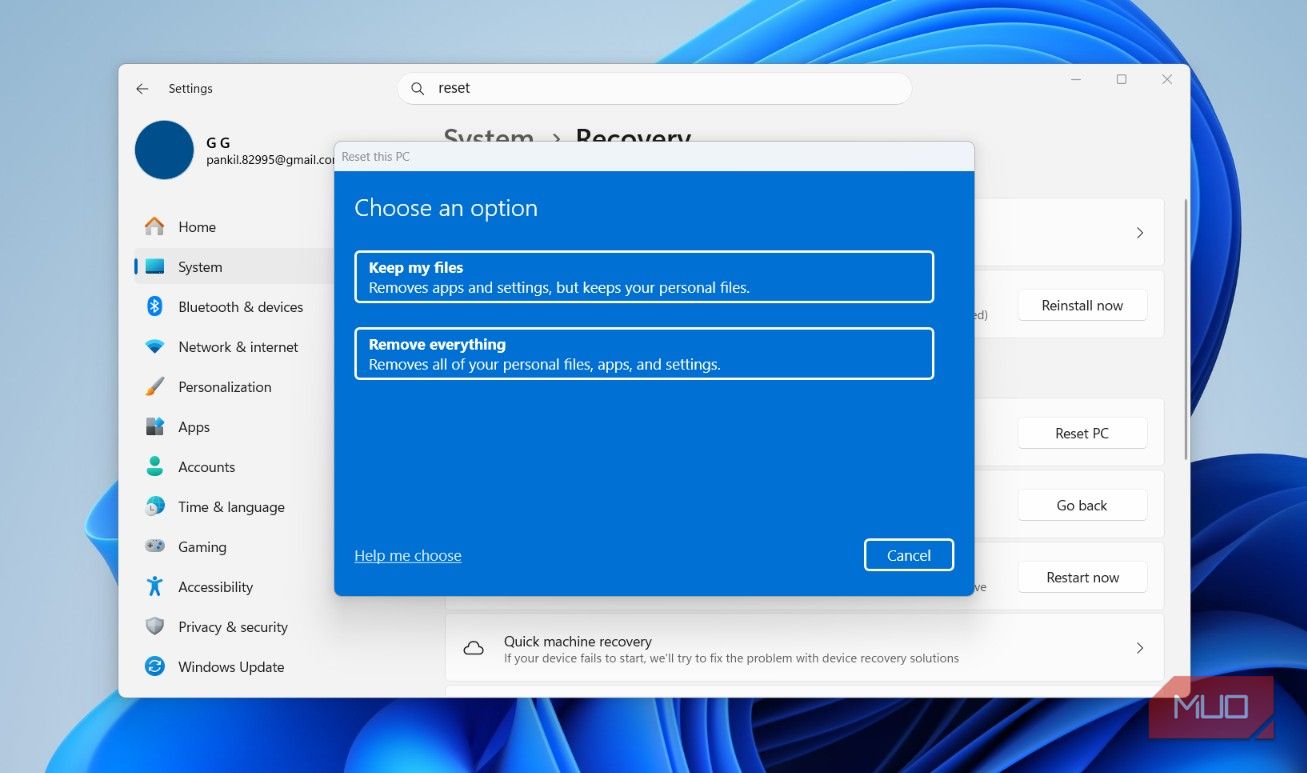Expand the Quick machine recovery chevron
Screen dimensions: 1307x773
(1140, 648)
